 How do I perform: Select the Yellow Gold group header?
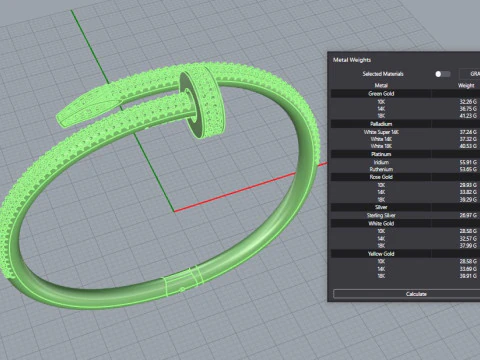405,254
